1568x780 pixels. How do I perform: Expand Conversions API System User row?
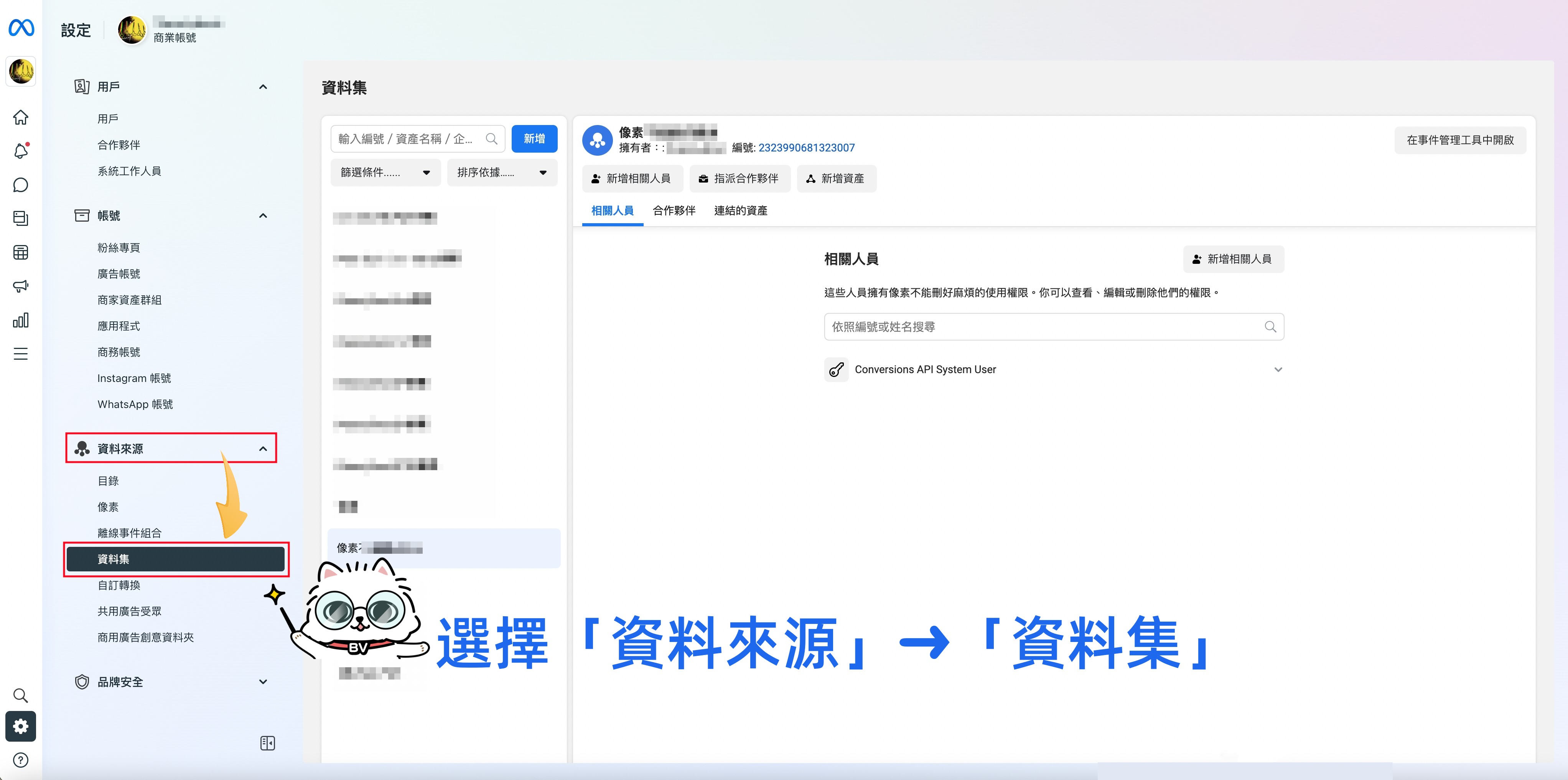[x=1278, y=369]
